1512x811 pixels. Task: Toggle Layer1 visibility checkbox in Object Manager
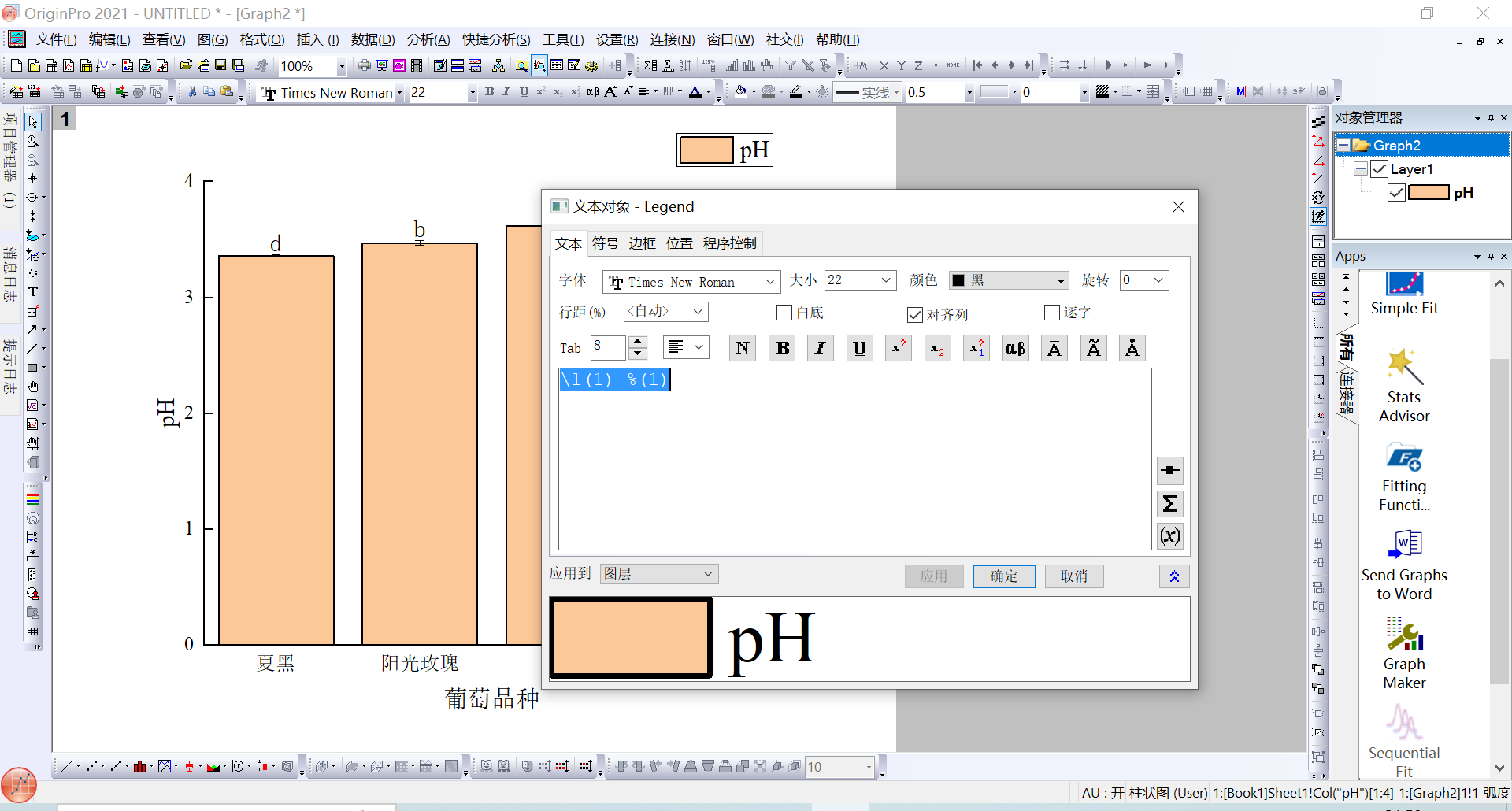1379,169
